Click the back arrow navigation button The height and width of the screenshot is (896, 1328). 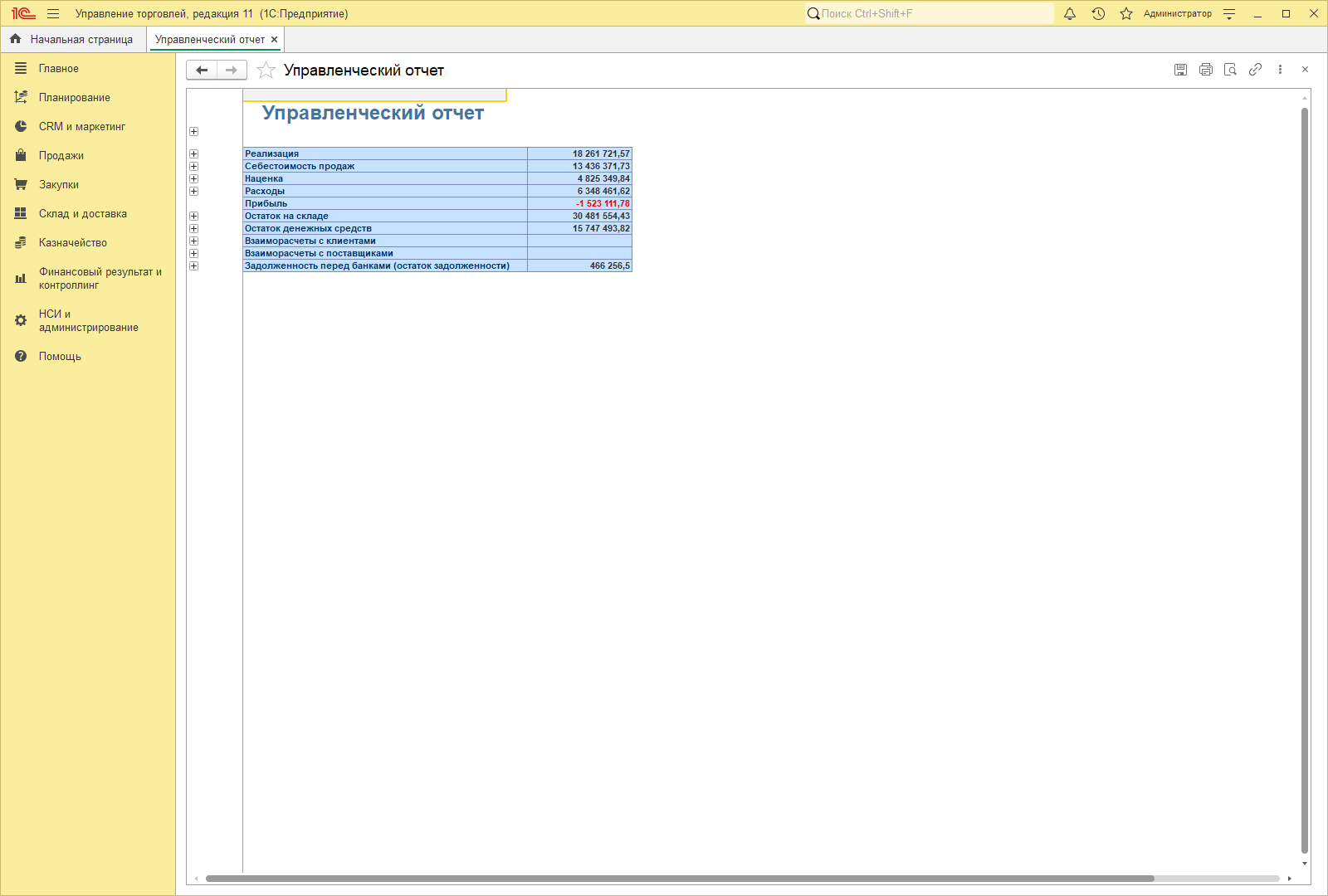202,70
